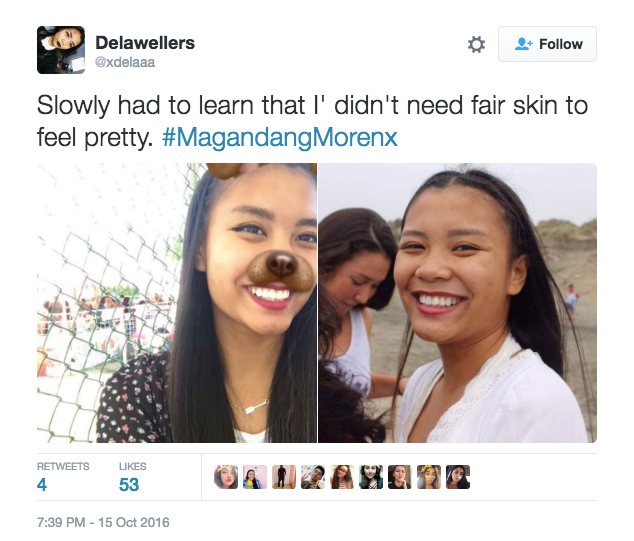This screenshot has width=634, height=541.
Task: Click the Follow button
Action: 547,44
